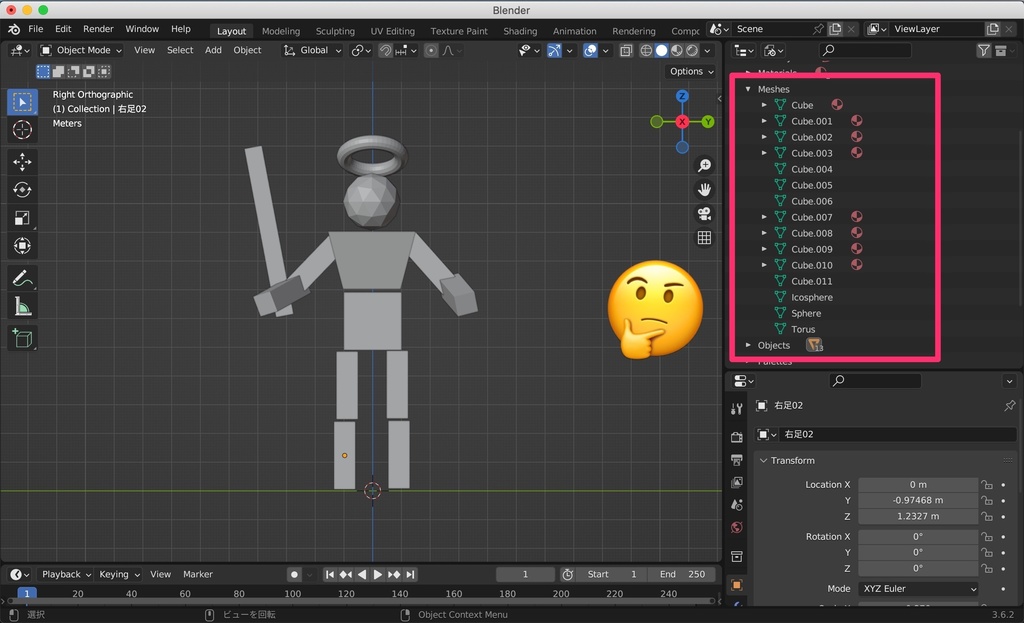Open the Output Properties printer tab
Screen dimensions: 1024x623
(737, 458)
